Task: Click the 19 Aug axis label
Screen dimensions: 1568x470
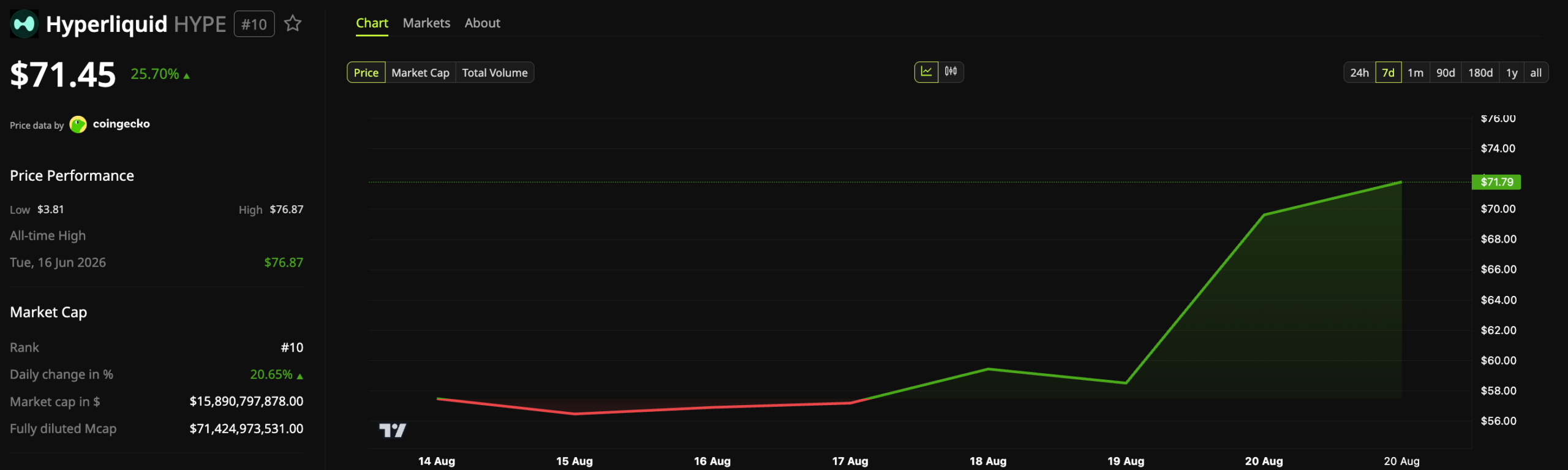Action: [1126, 461]
